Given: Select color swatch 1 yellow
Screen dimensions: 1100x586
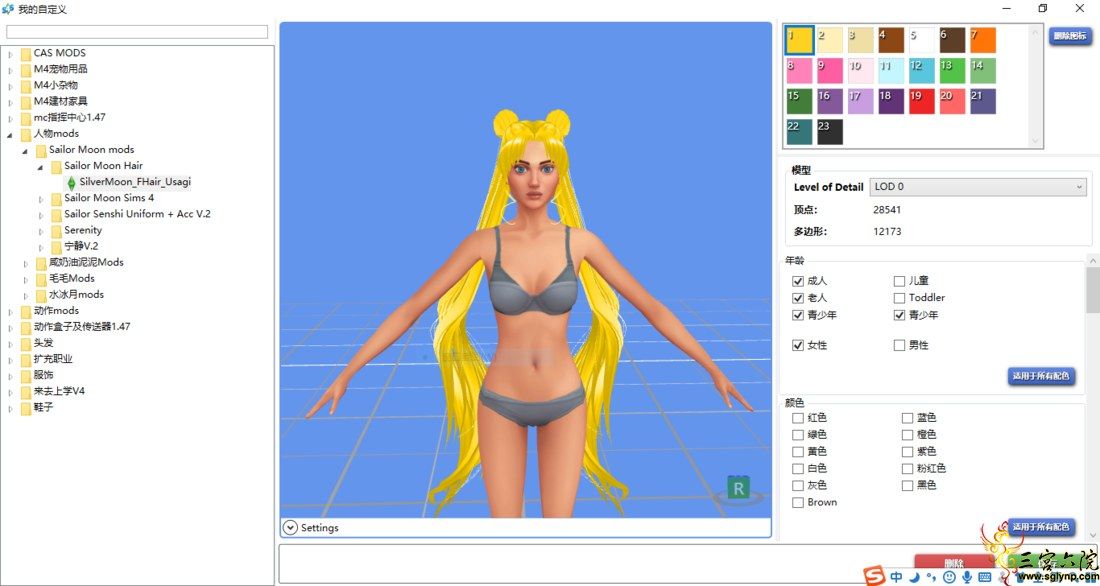Looking at the screenshot, I should (799, 40).
